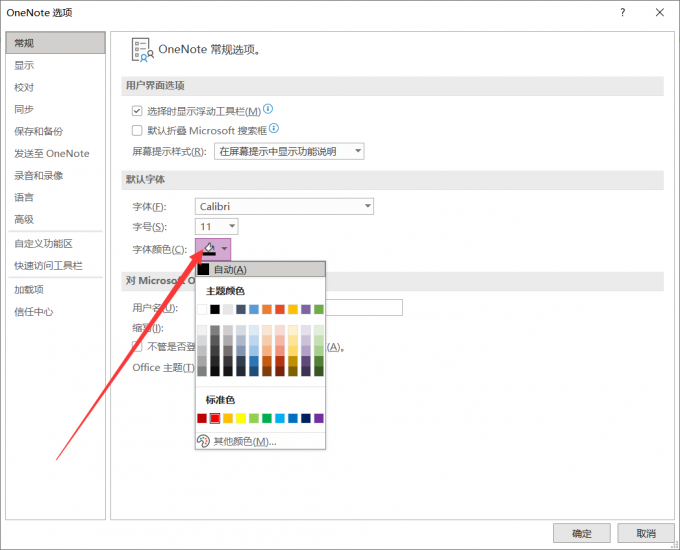Open the font size 11 dropdown
680x550 pixels.
tap(217, 226)
